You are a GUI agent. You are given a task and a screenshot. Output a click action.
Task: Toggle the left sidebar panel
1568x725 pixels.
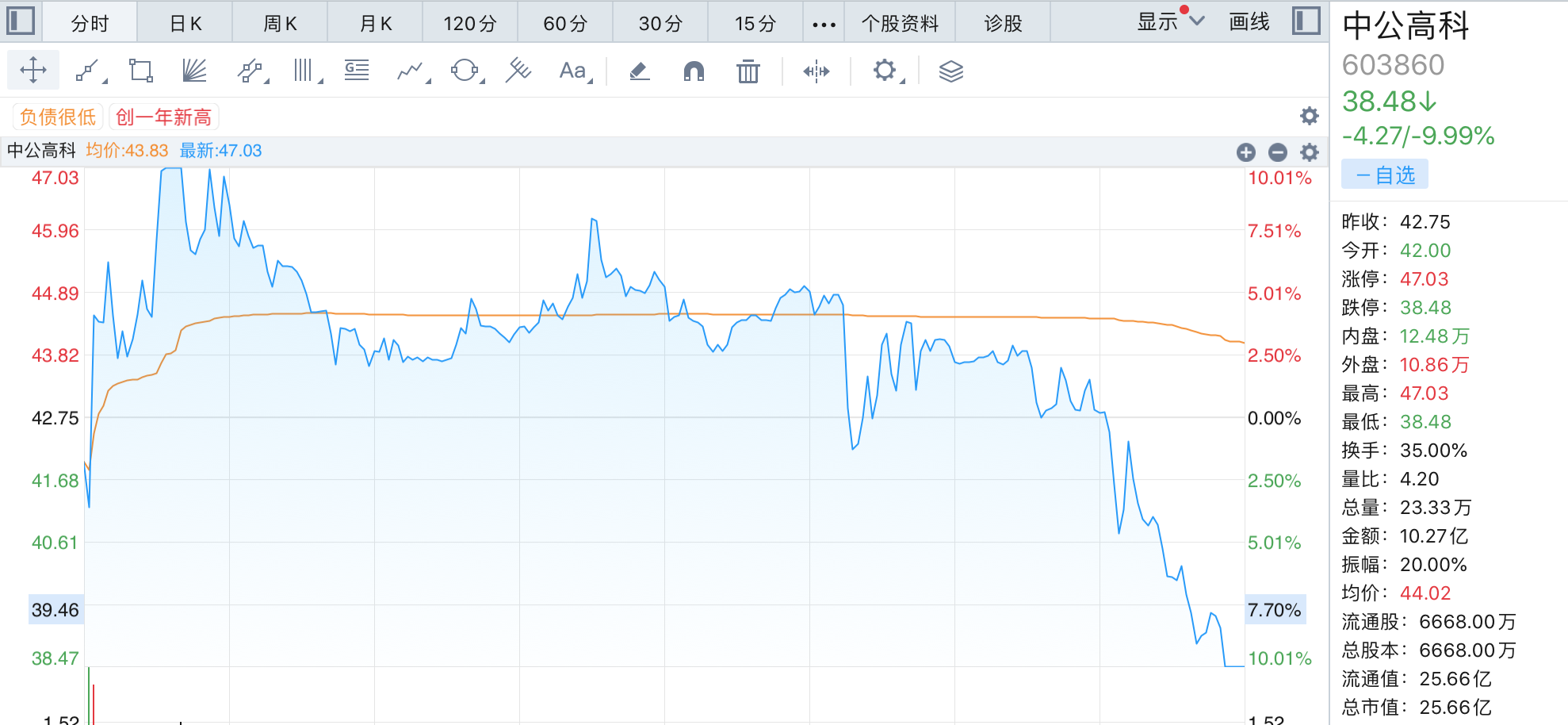click(21, 21)
